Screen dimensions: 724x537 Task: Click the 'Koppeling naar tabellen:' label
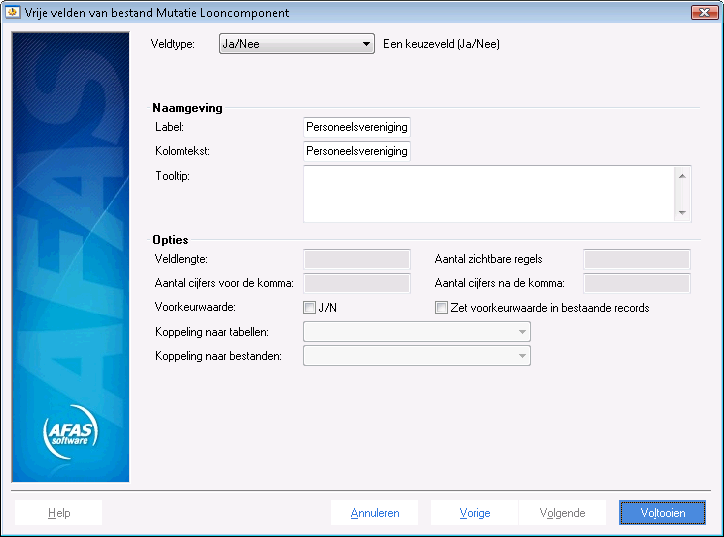[211, 332]
